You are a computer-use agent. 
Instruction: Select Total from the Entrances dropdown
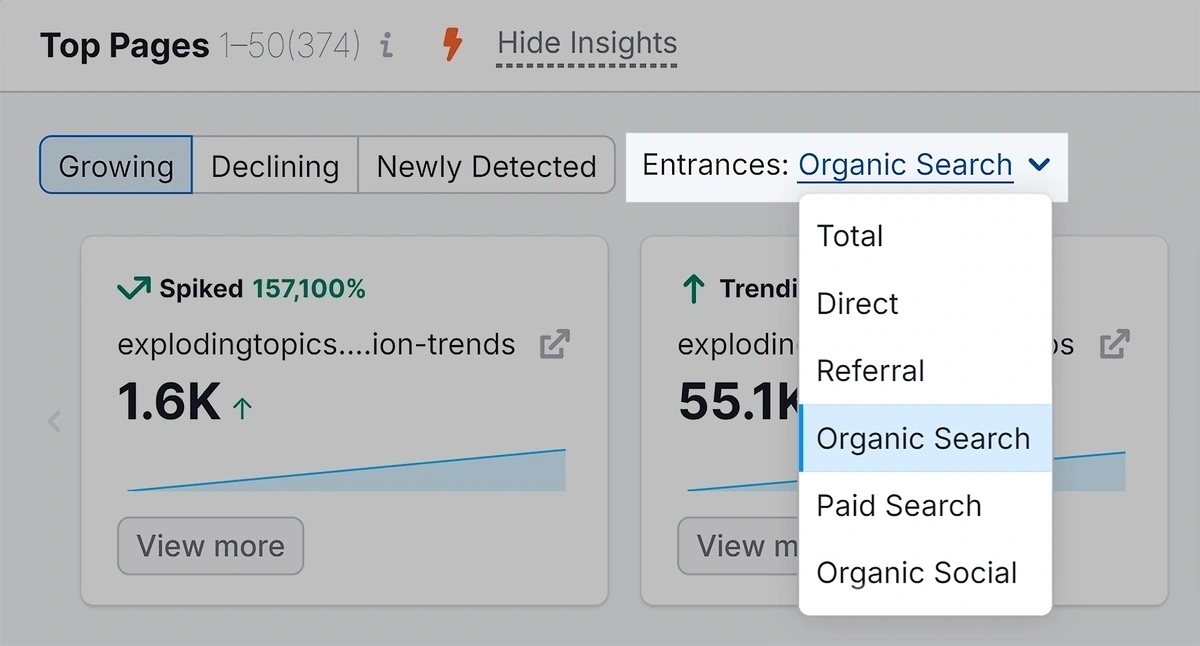coord(850,236)
